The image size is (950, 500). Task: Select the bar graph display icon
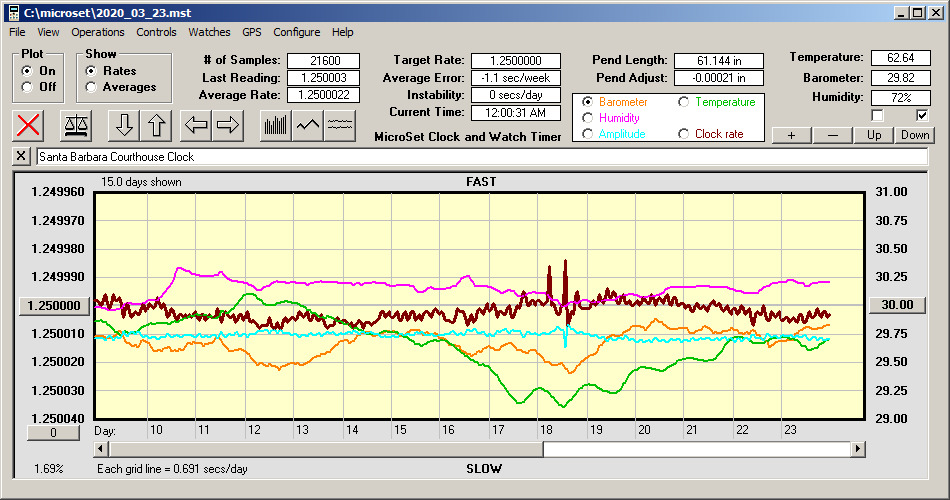tap(276, 125)
